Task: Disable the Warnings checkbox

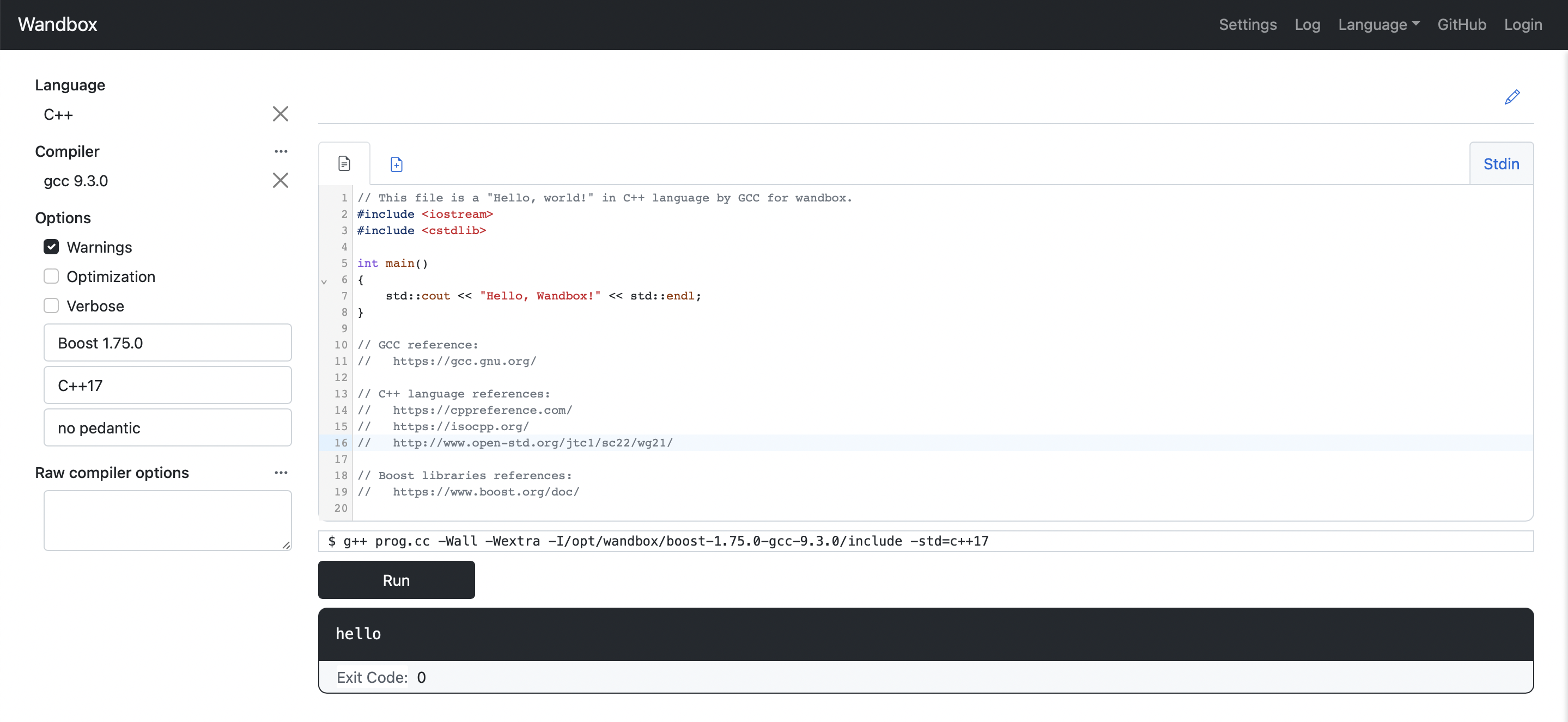Action: 51,246
